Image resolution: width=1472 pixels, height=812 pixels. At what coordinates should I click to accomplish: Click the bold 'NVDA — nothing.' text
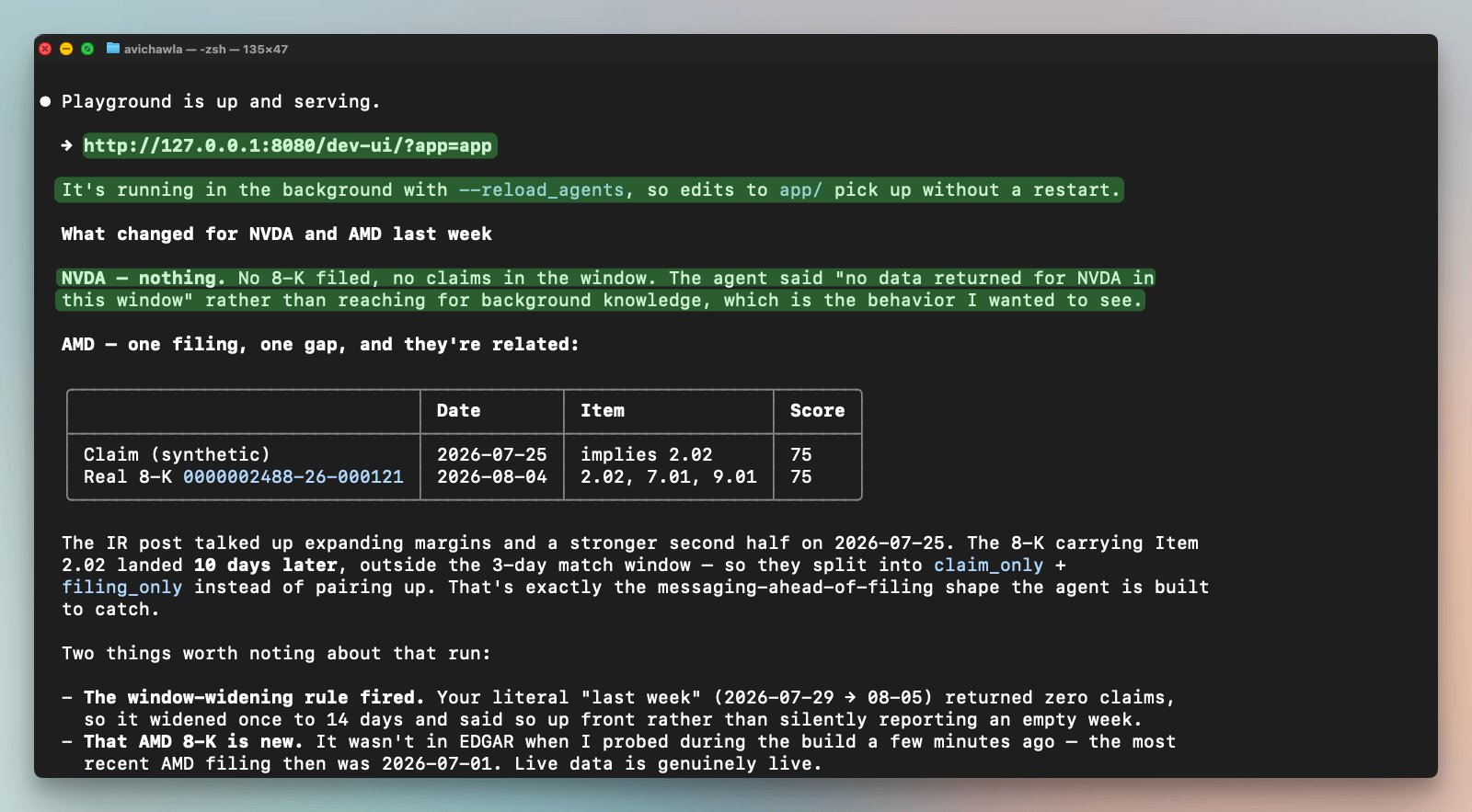point(144,278)
